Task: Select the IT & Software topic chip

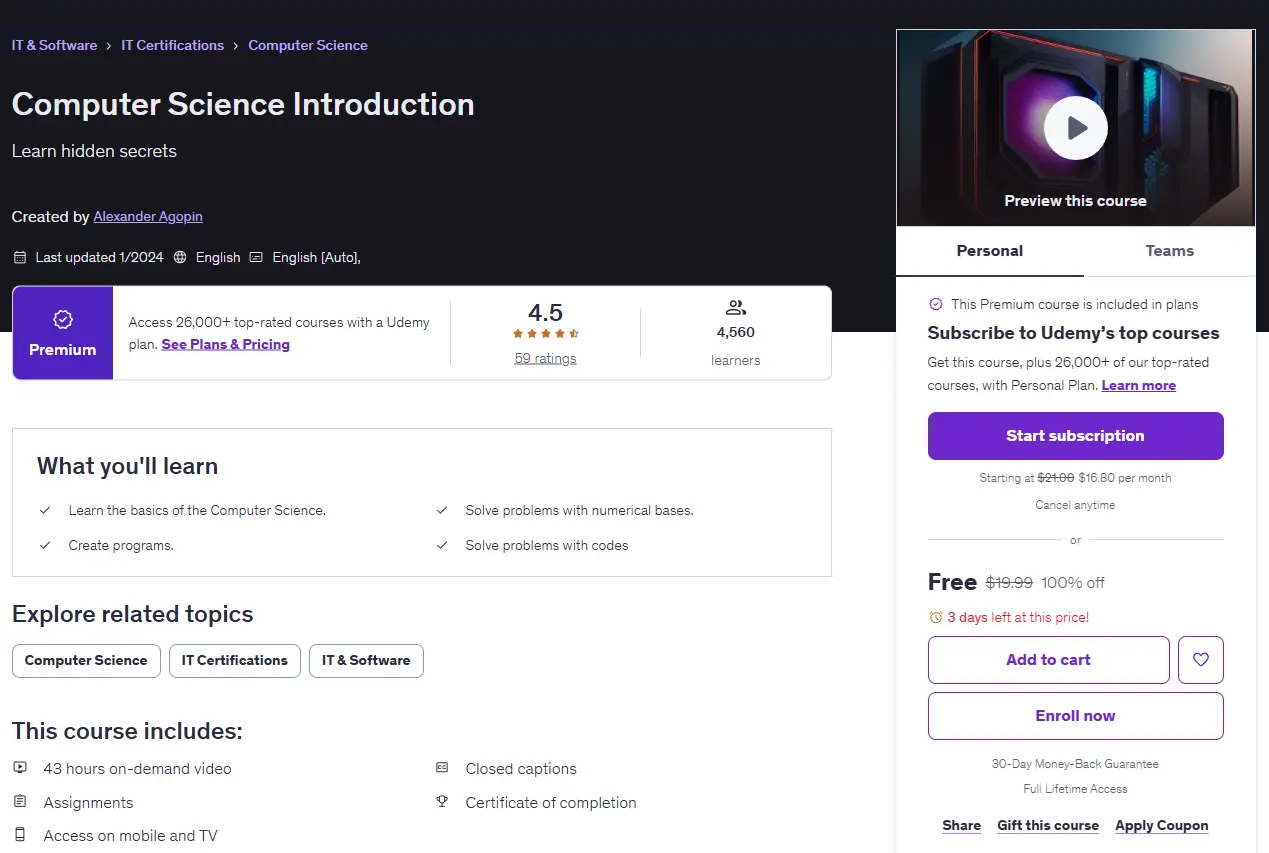Action: 366,661
